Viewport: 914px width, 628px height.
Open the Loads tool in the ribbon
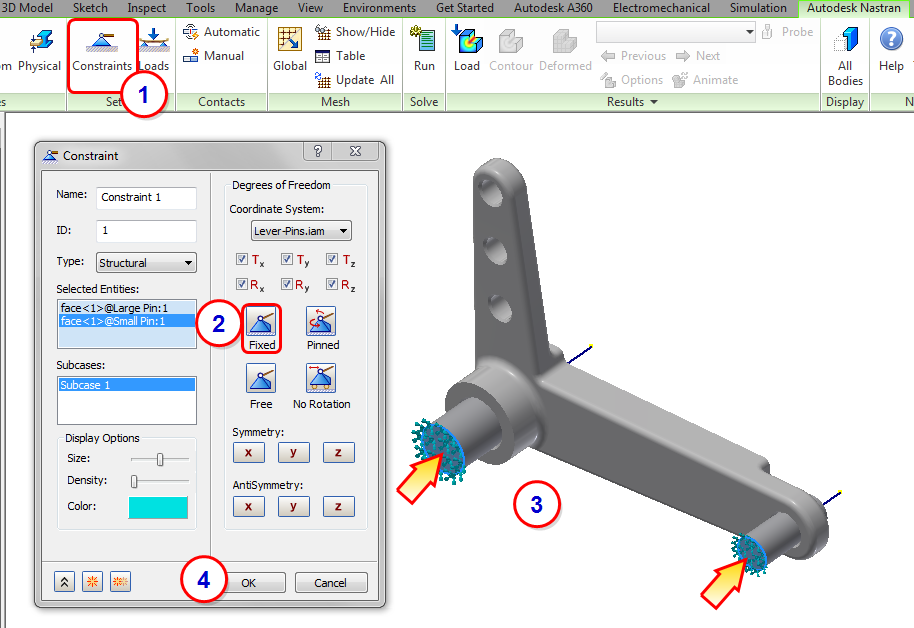coord(154,52)
